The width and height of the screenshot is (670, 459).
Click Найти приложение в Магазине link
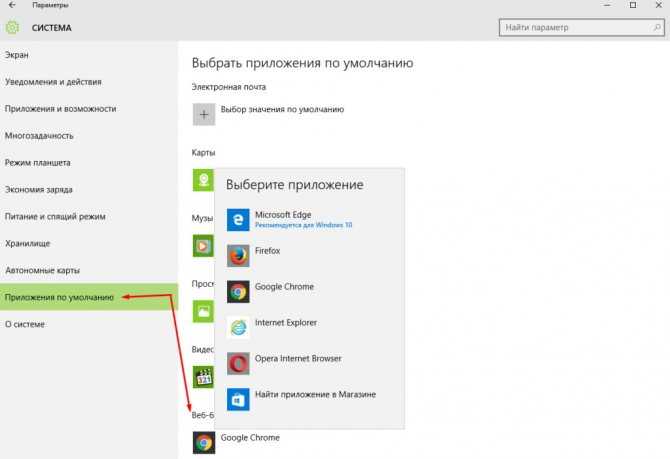(x=315, y=394)
